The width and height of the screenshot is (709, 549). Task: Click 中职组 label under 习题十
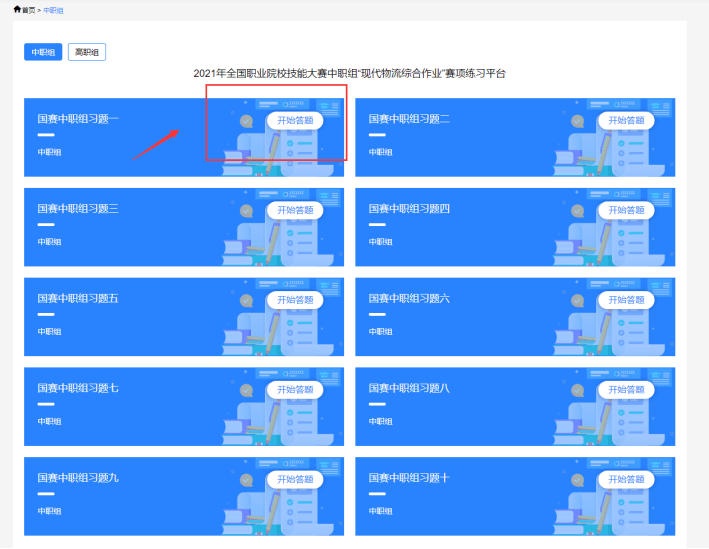(x=380, y=511)
